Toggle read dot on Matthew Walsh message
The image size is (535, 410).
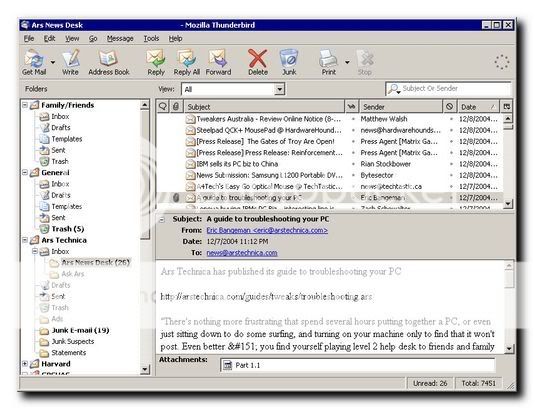click(x=353, y=119)
